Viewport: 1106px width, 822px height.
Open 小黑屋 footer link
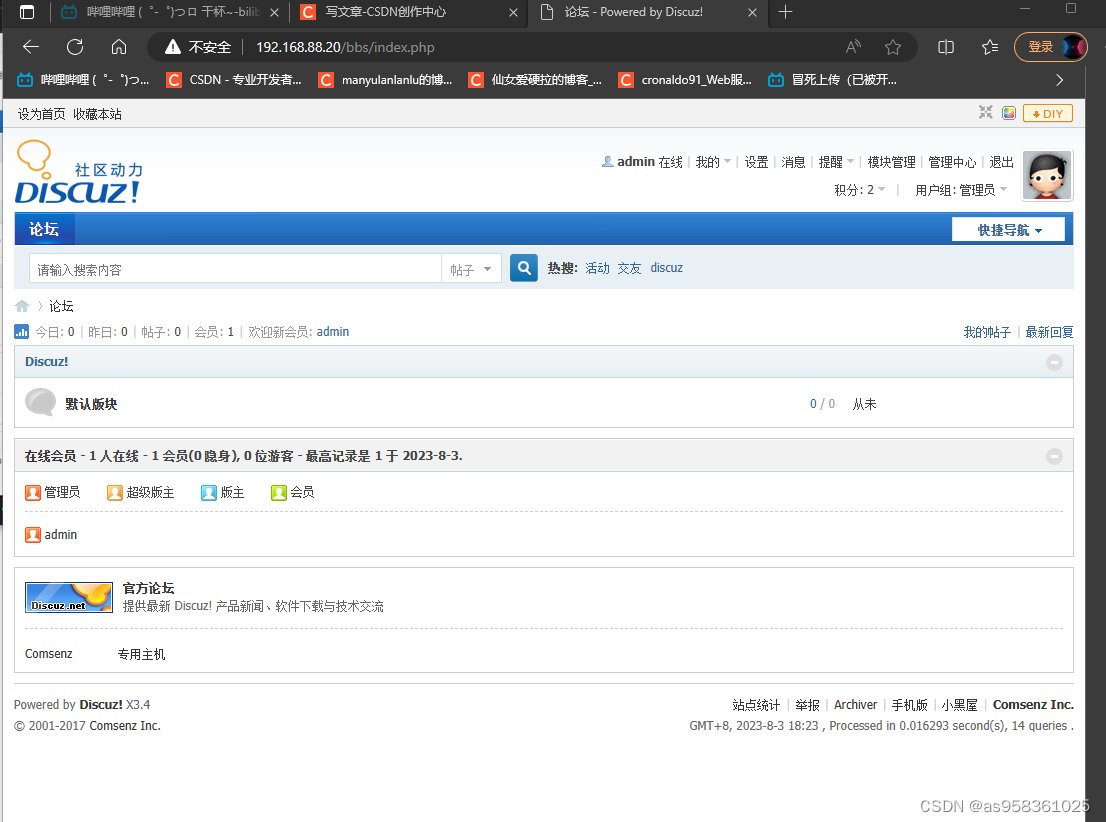[x=959, y=705]
